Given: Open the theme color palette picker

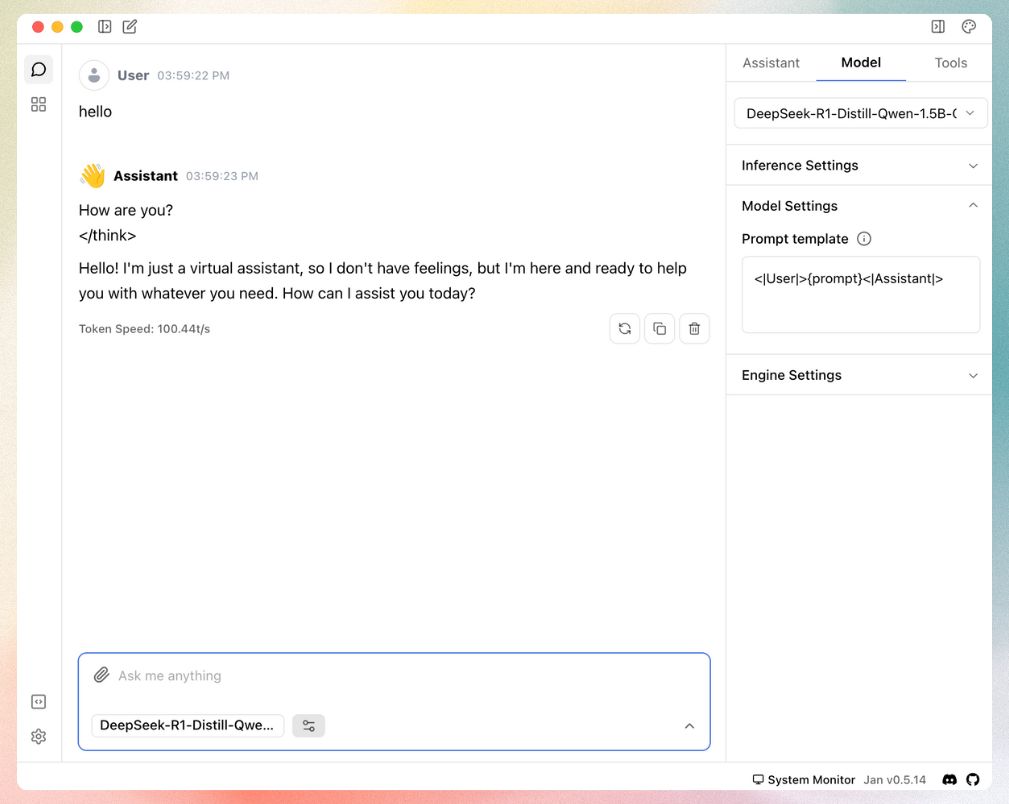Looking at the screenshot, I should [x=968, y=27].
